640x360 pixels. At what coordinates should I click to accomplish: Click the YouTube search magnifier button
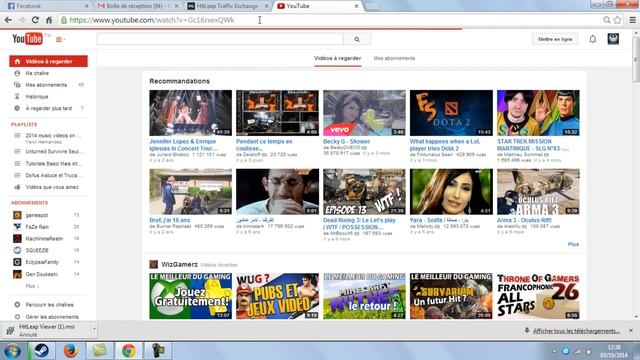357,39
